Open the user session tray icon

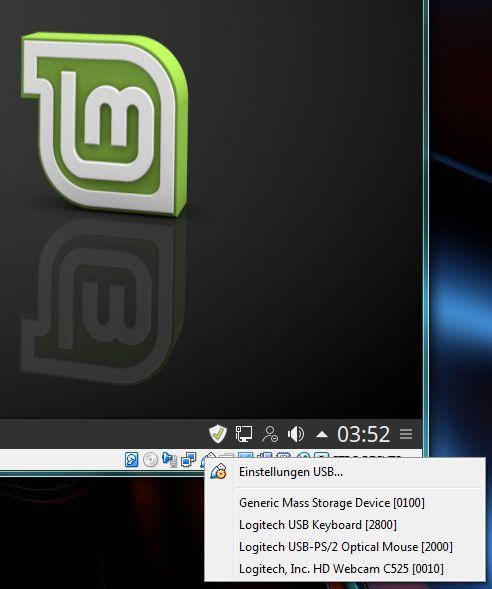(x=270, y=434)
